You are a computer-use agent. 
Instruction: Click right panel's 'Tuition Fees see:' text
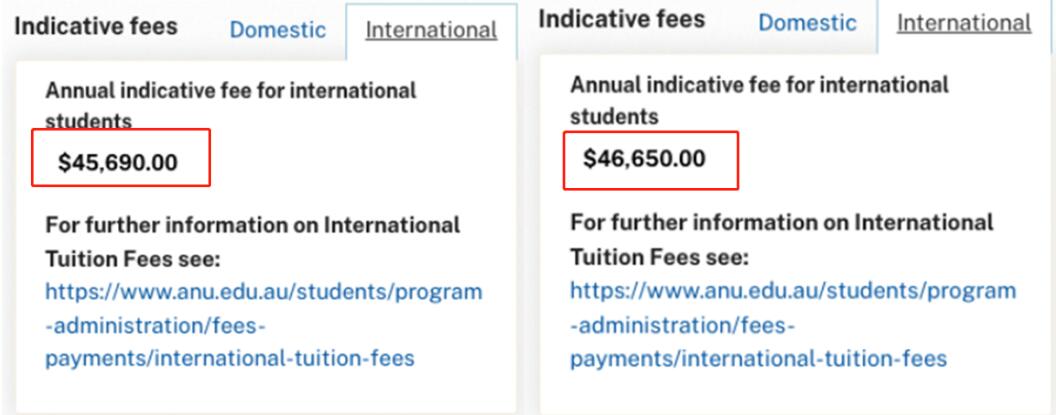pos(658,257)
